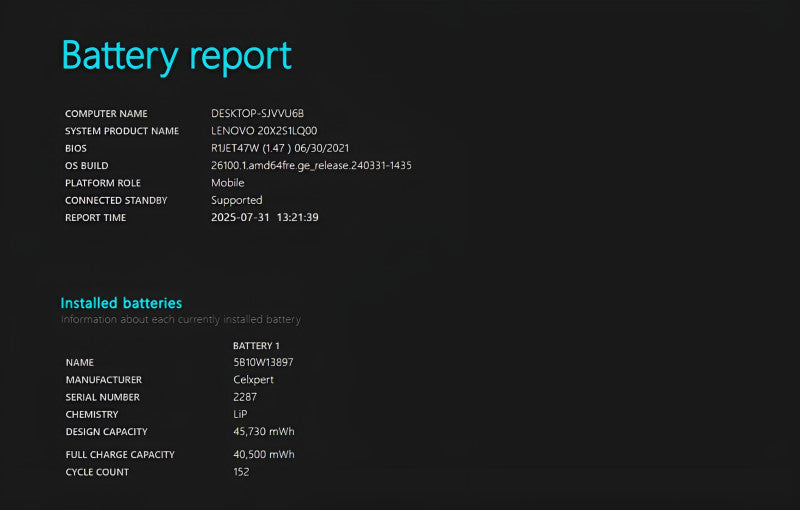
Task: Click the 152 cycle count value
Action: point(241,472)
